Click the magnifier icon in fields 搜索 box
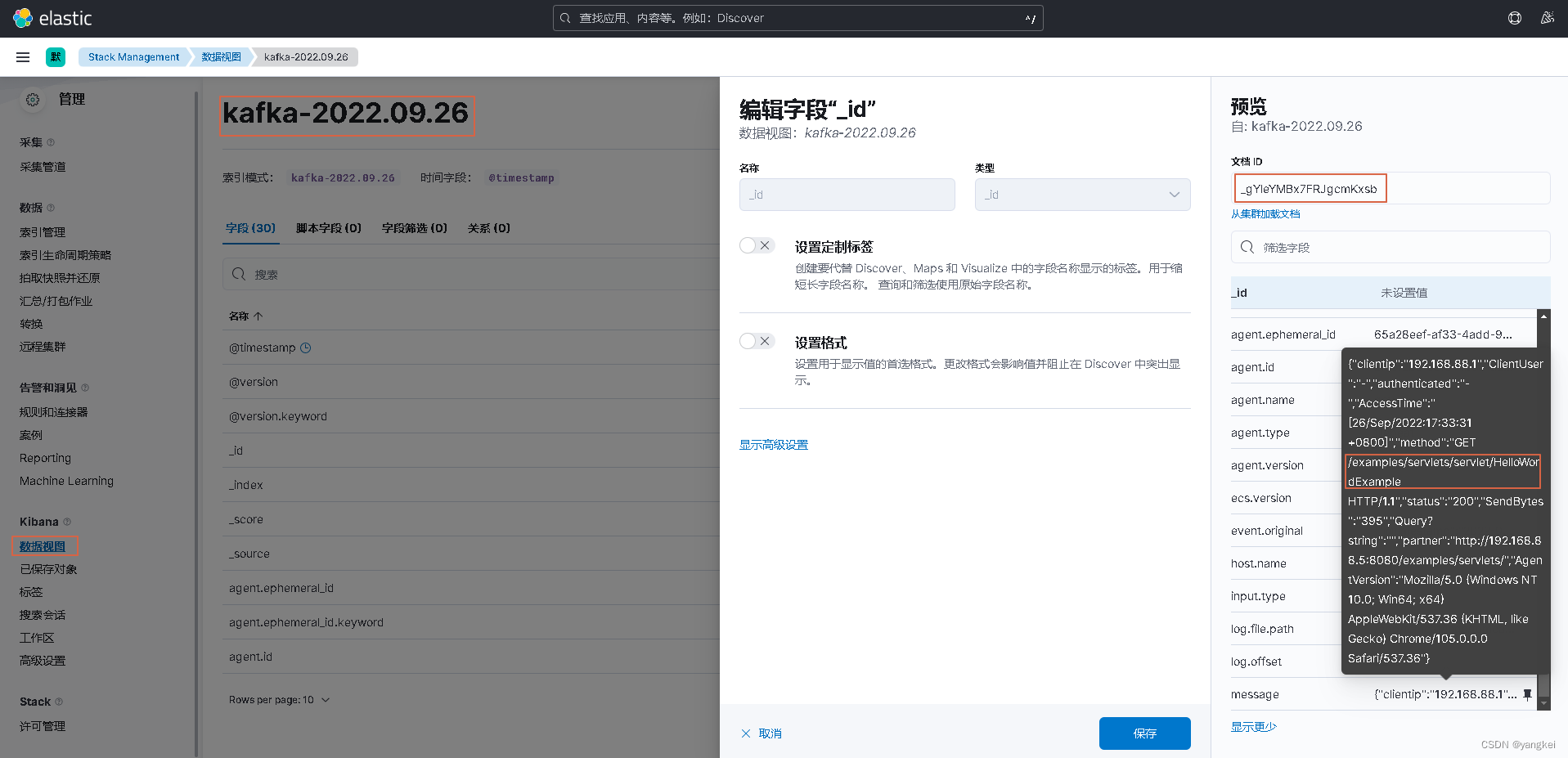 [239, 274]
